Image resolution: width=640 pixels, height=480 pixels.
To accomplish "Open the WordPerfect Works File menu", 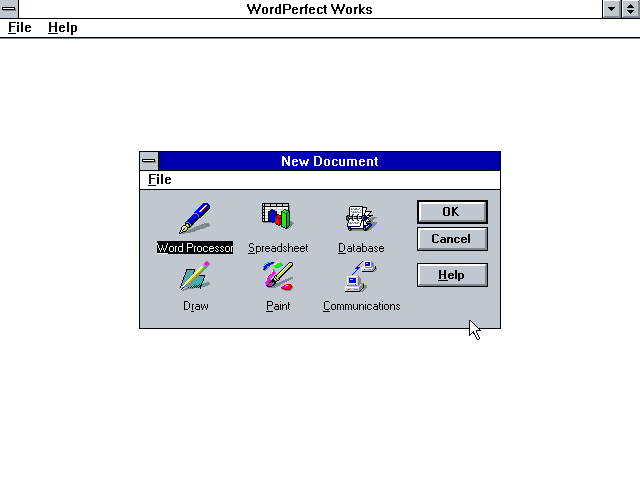I will (x=20, y=28).
